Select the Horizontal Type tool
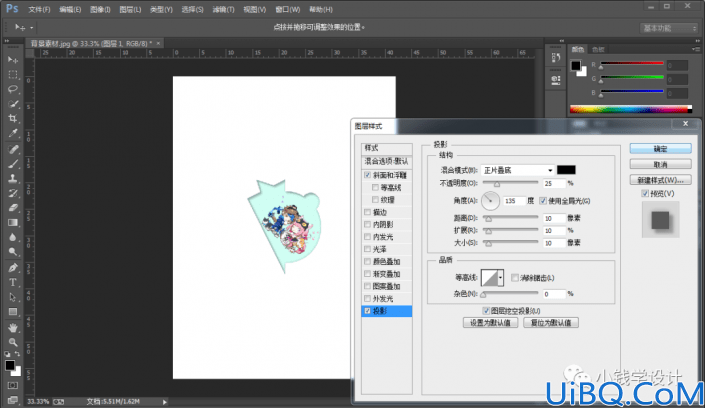 tap(13, 282)
